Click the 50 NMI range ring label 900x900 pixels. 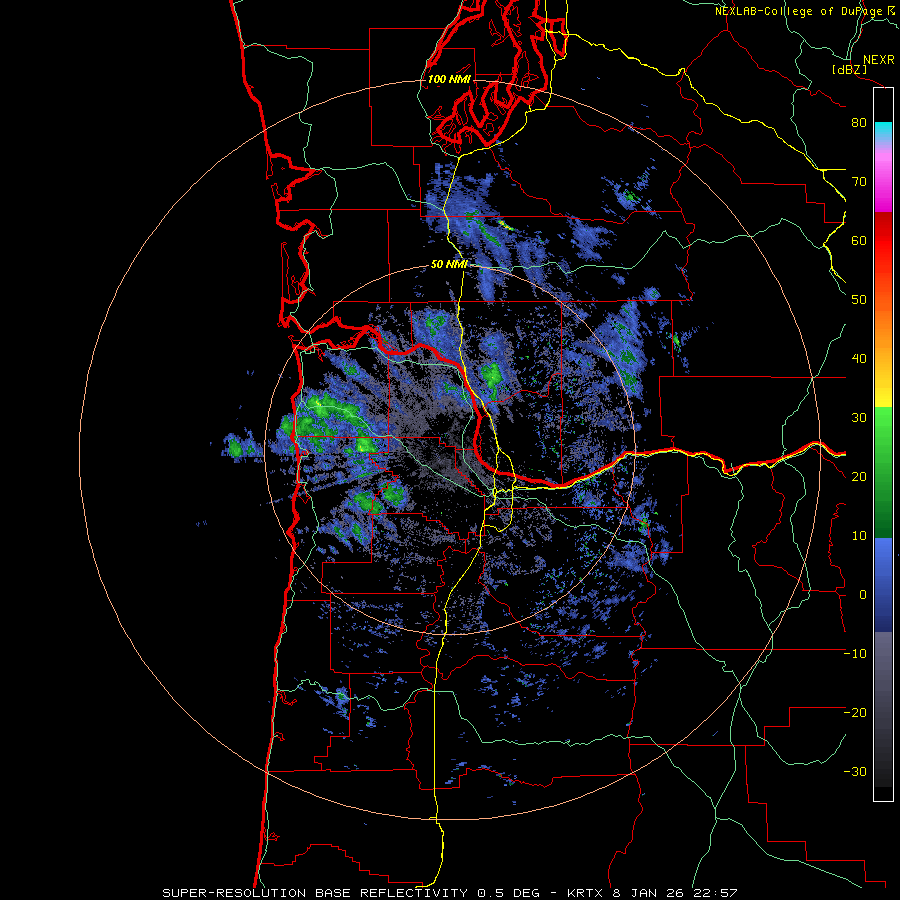point(449,265)
